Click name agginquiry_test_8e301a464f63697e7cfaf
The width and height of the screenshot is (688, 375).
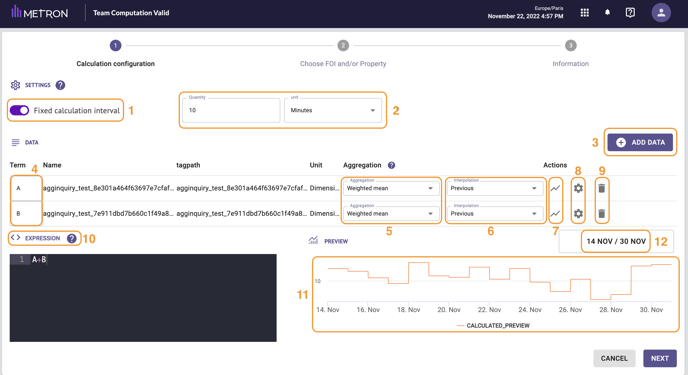click(108, 188)
